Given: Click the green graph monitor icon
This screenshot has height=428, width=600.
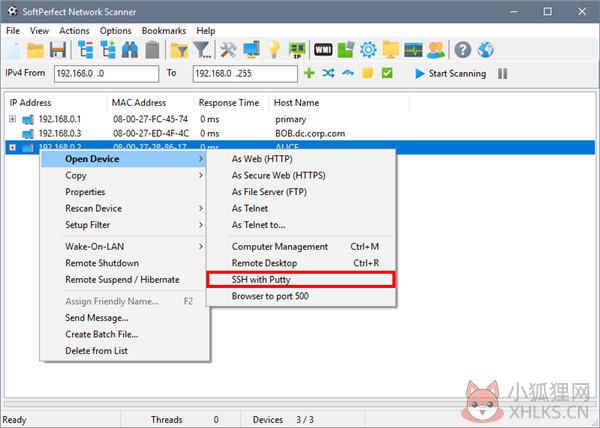Looking at the screenshot, I should 413,50.
